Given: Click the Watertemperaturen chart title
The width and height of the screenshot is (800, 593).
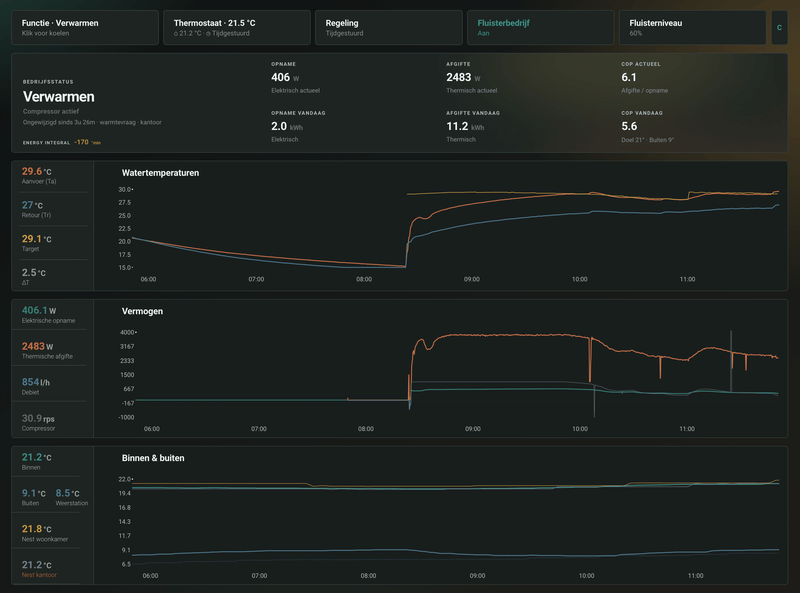Looking at the screenshot, I should 160,173.
